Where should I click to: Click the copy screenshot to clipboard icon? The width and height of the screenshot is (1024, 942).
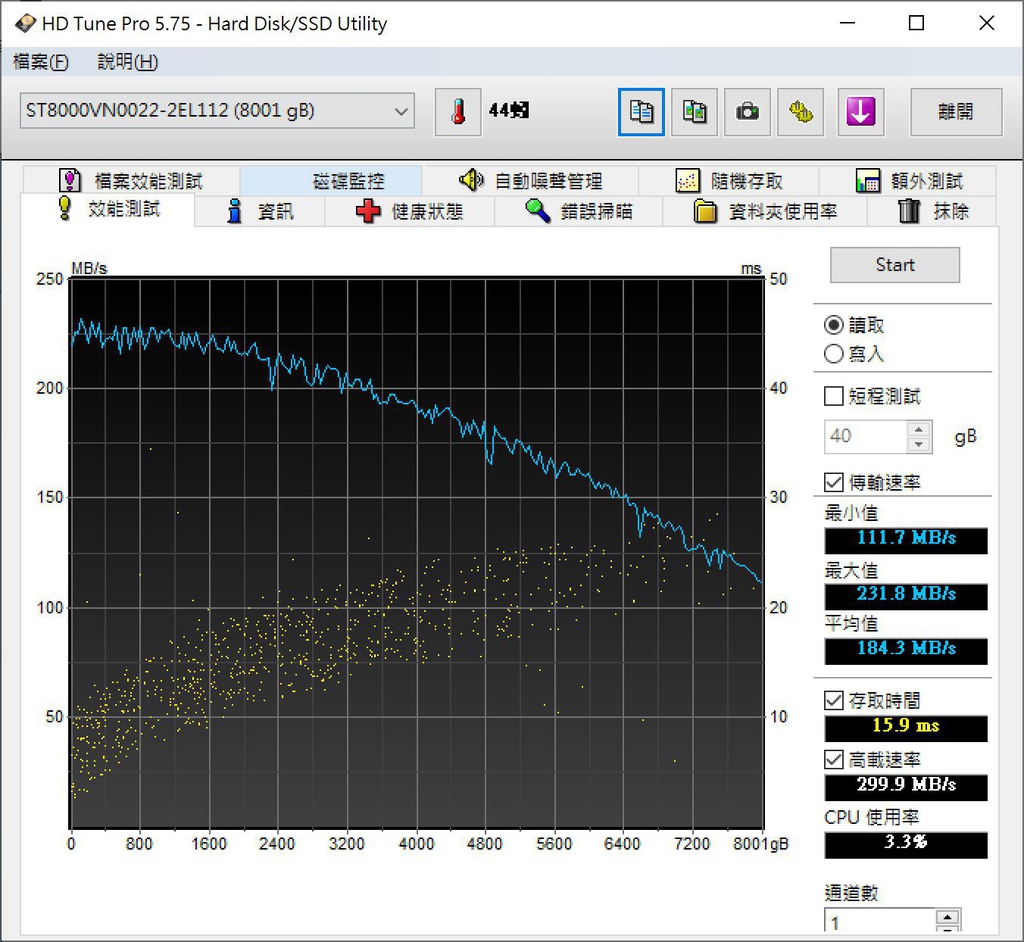pyautogui.click(x=694, y=112)
